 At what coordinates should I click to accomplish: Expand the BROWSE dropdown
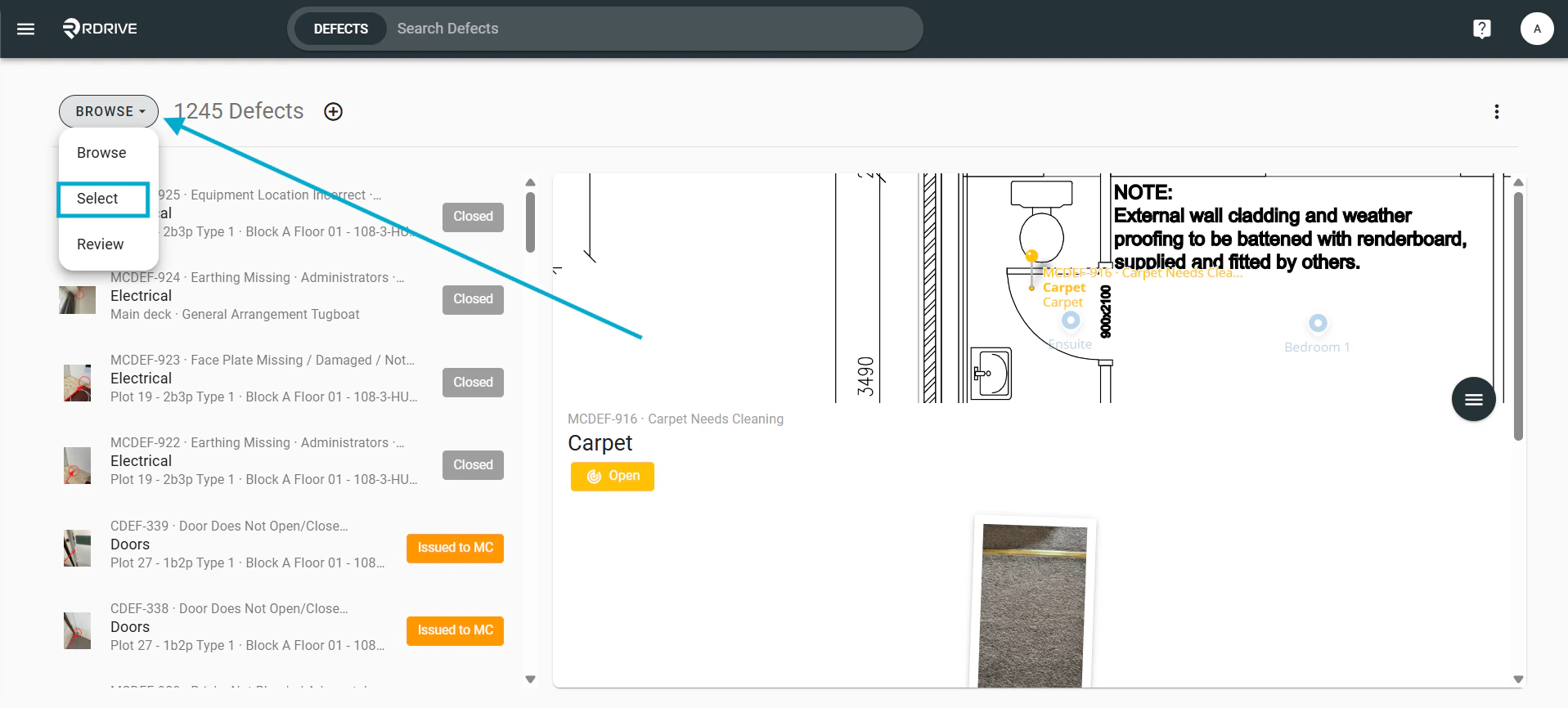[109, 112]
